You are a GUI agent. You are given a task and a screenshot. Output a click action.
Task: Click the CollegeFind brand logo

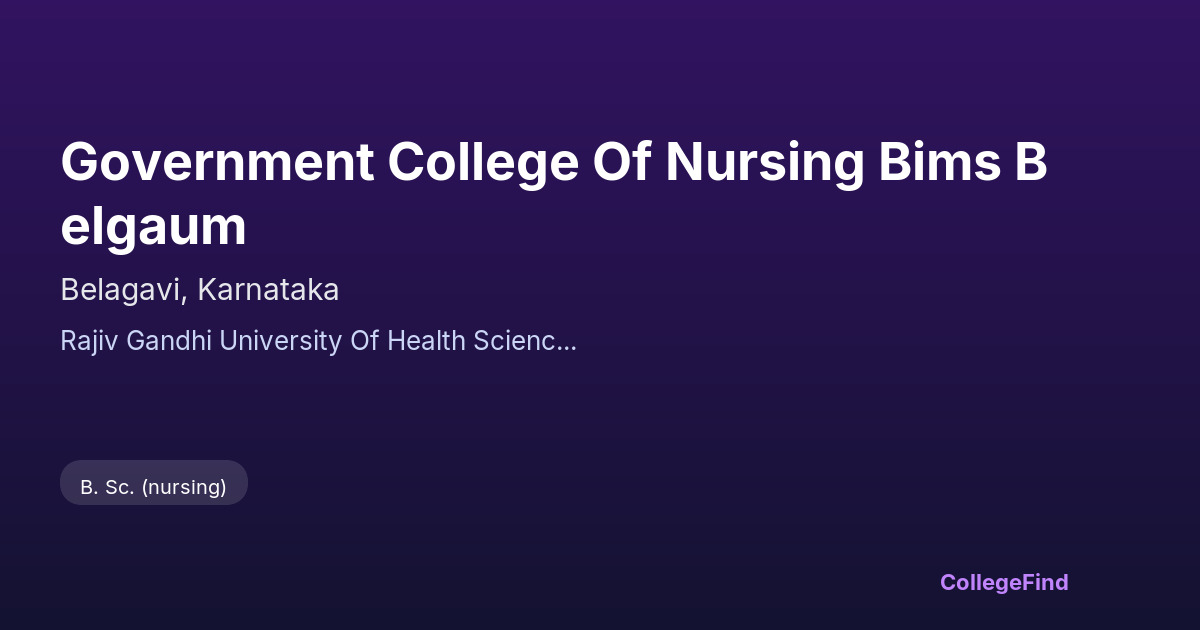point(1003,582)
